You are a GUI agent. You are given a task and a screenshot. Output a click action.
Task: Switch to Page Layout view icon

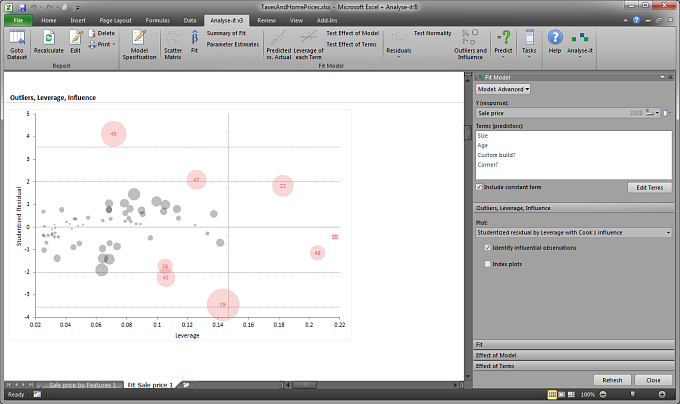562,394
